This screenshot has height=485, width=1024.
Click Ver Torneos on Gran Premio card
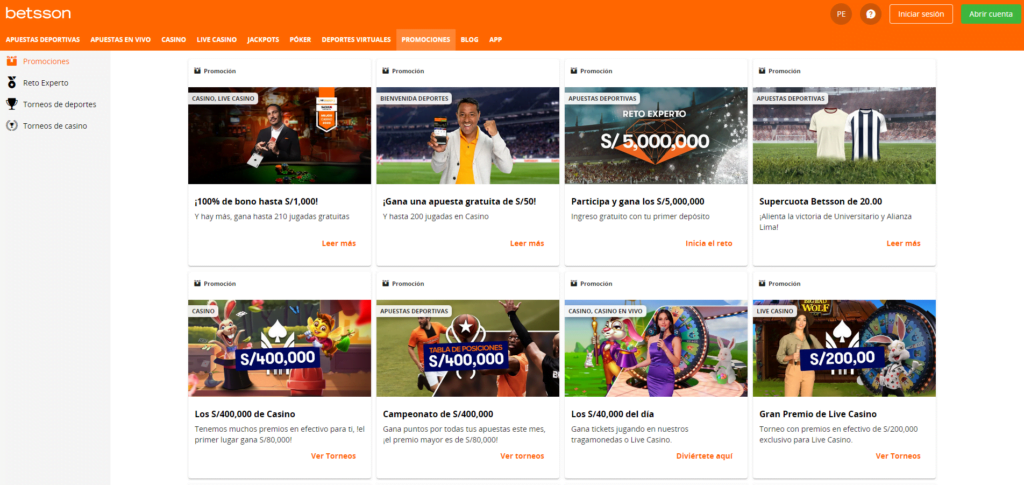(x=898, y=456)
